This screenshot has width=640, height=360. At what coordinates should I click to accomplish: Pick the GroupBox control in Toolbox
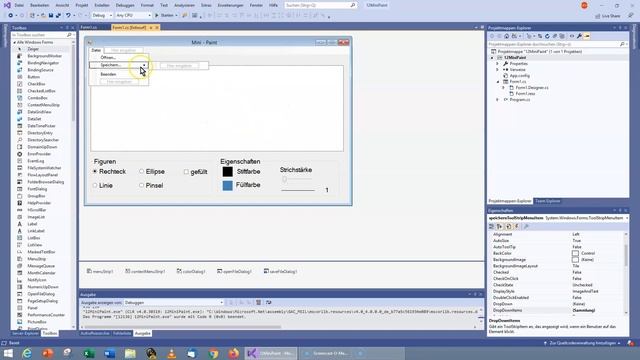click(x=37, y=196)
